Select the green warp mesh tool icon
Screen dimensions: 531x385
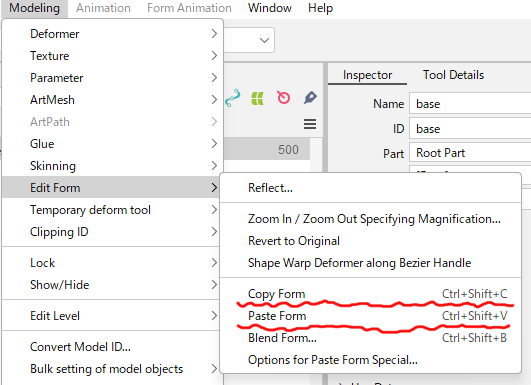(x=257, y=99)
